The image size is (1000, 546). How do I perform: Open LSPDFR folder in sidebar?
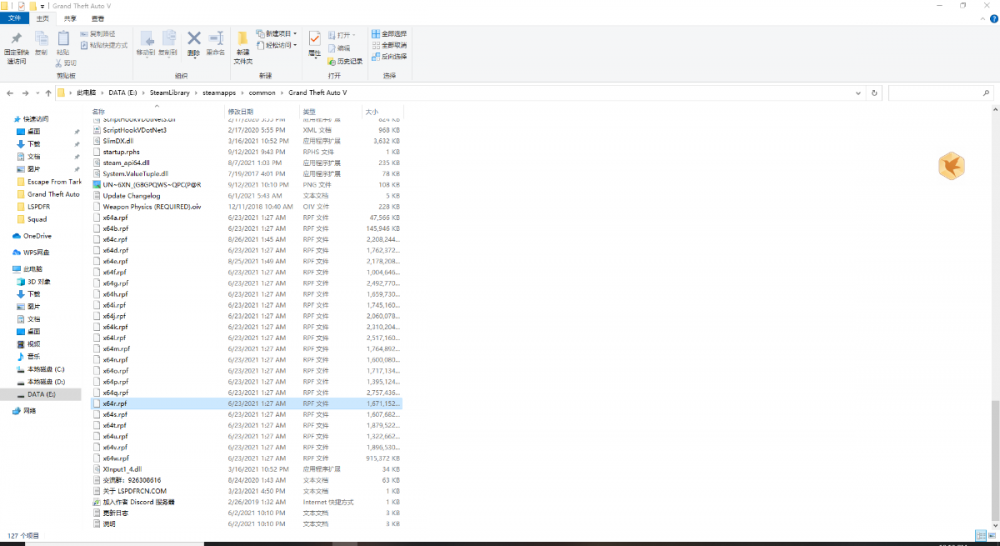tap(38, 207)
